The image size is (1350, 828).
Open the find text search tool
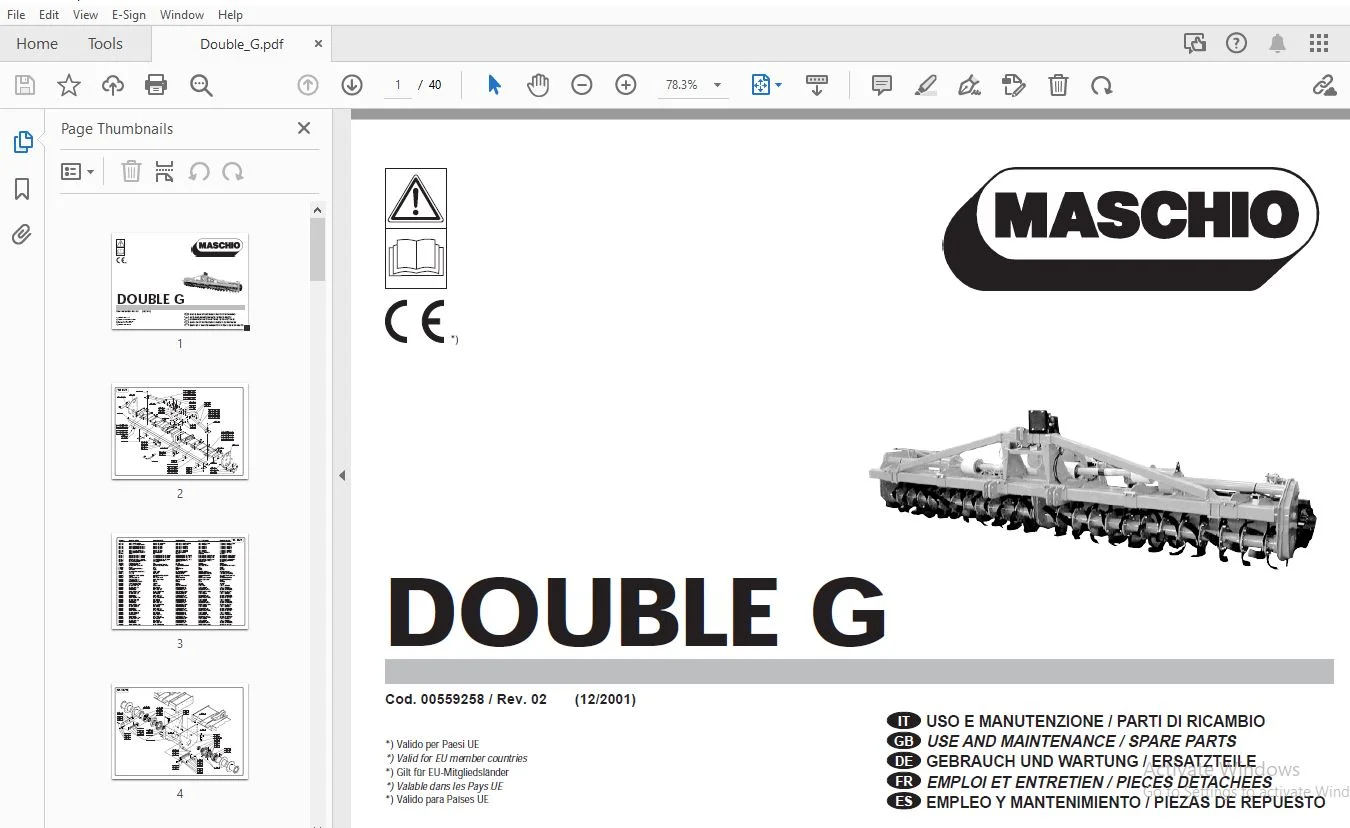pyautogui.click(x=201, y=85)
